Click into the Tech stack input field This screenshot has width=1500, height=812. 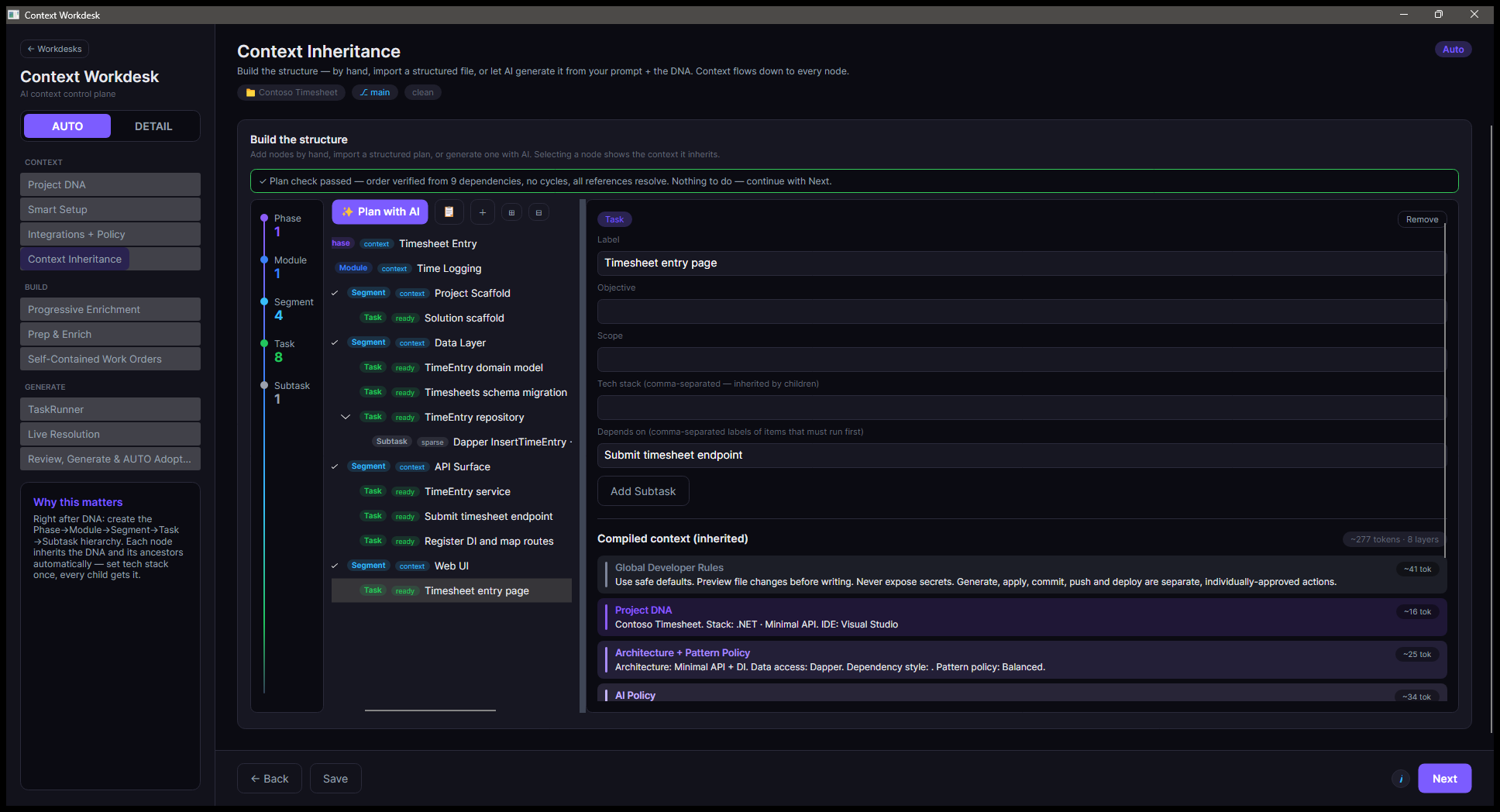click(1020, 408)
